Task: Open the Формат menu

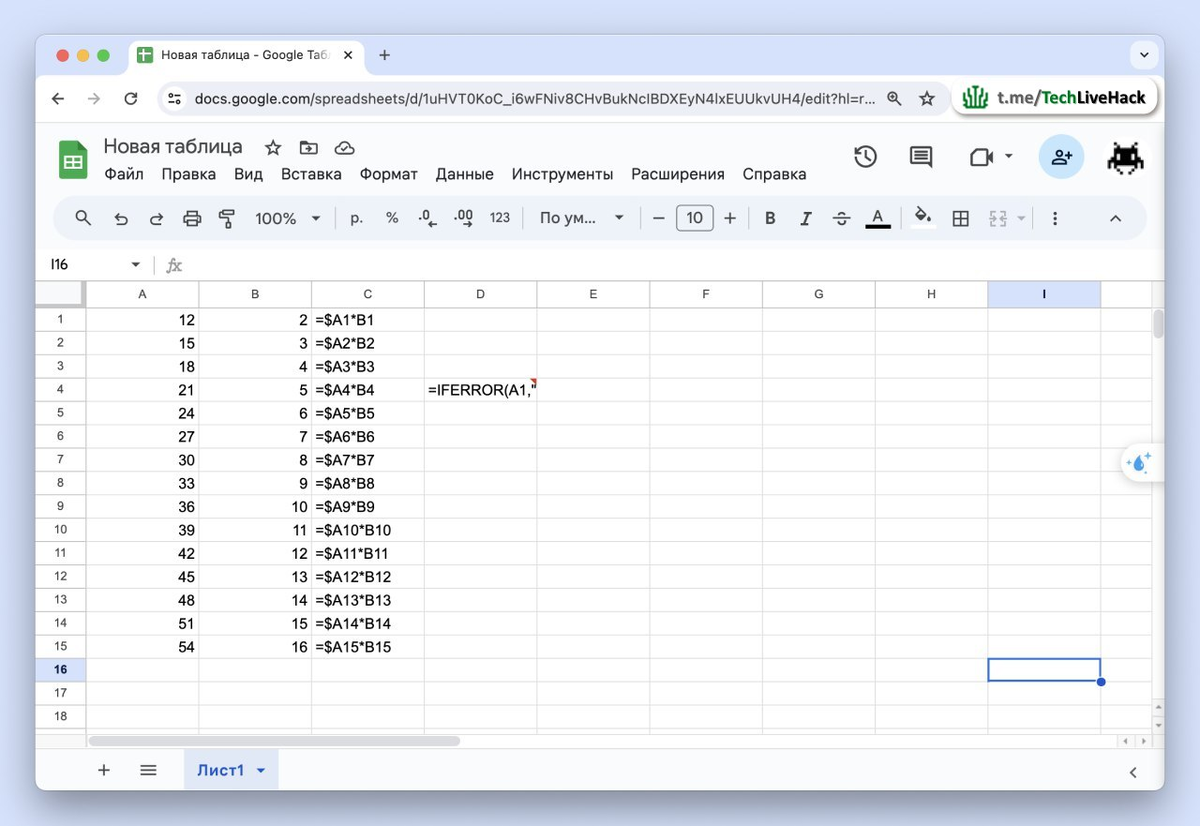Action: pyautogui.click(x=389, y=174)
